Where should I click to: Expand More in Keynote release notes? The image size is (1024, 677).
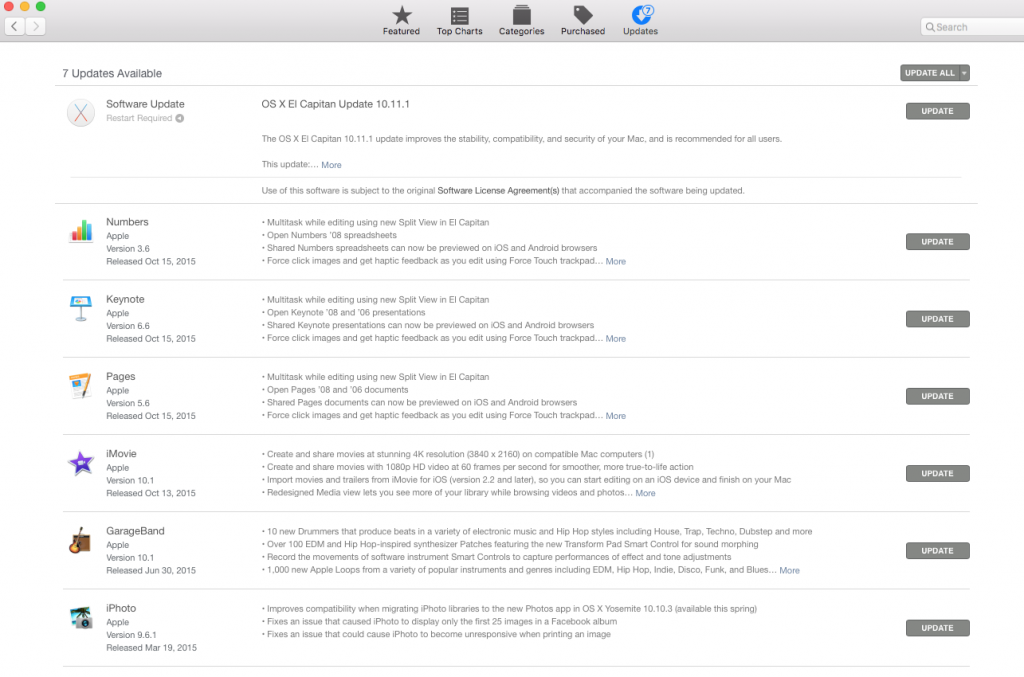pos(615,338)
